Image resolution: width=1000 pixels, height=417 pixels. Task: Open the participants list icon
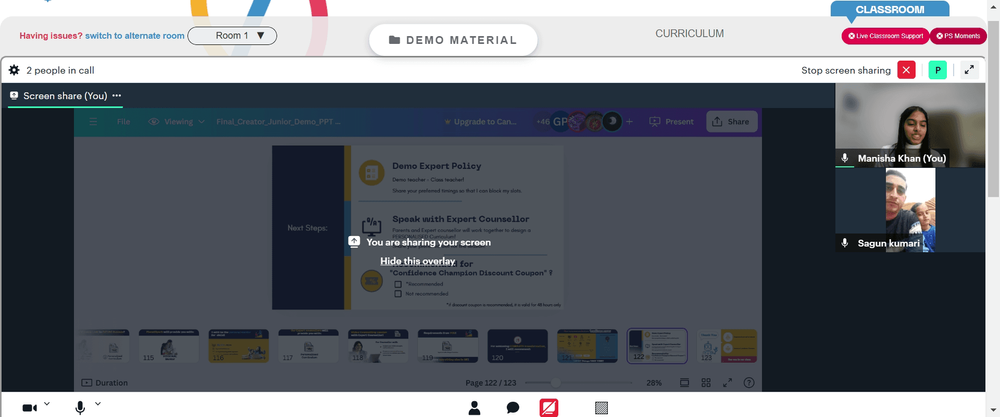point(474,407)
